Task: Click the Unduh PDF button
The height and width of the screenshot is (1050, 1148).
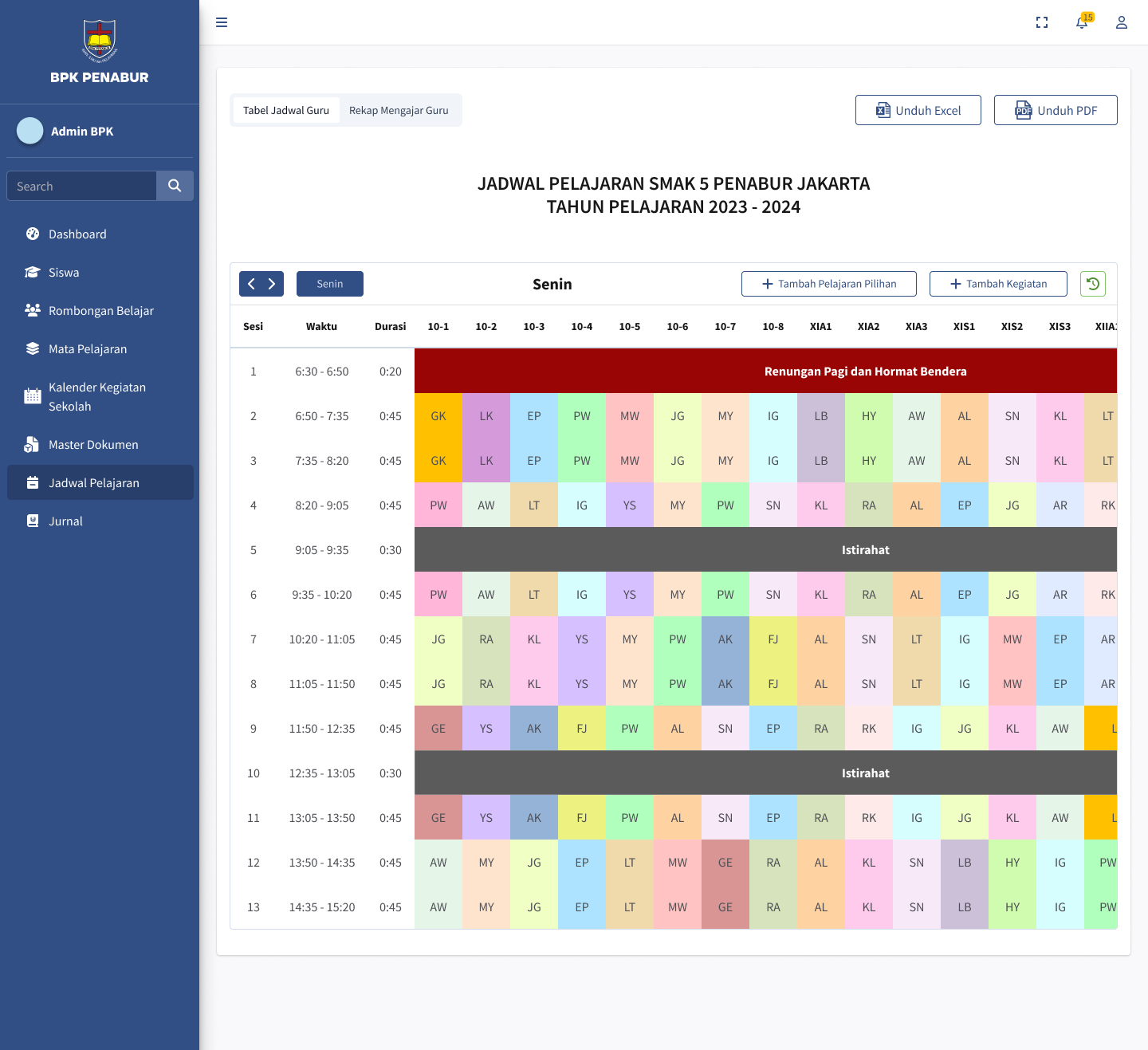Action: [1056, 110]
